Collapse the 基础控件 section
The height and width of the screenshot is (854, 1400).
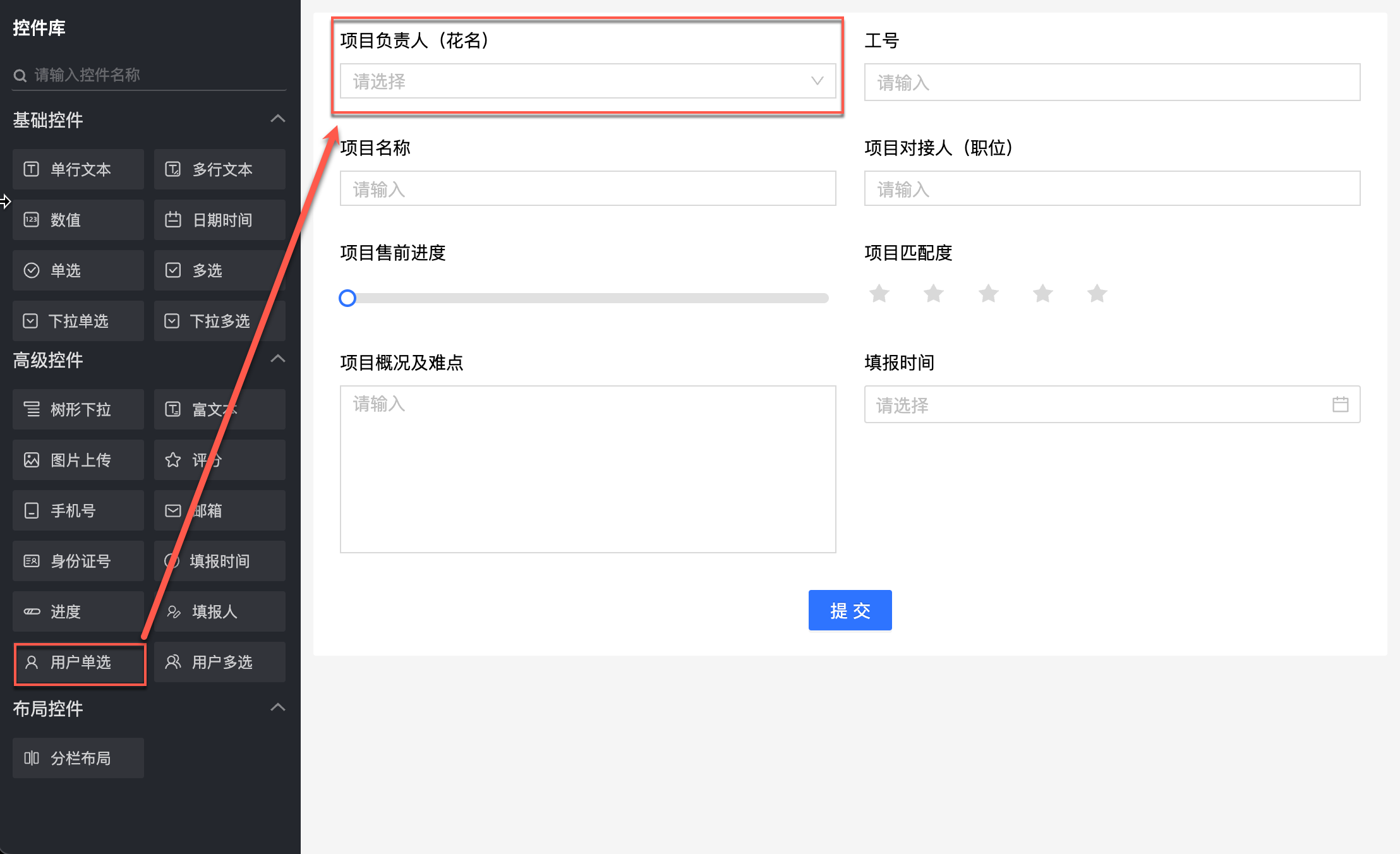pos(278,119)
